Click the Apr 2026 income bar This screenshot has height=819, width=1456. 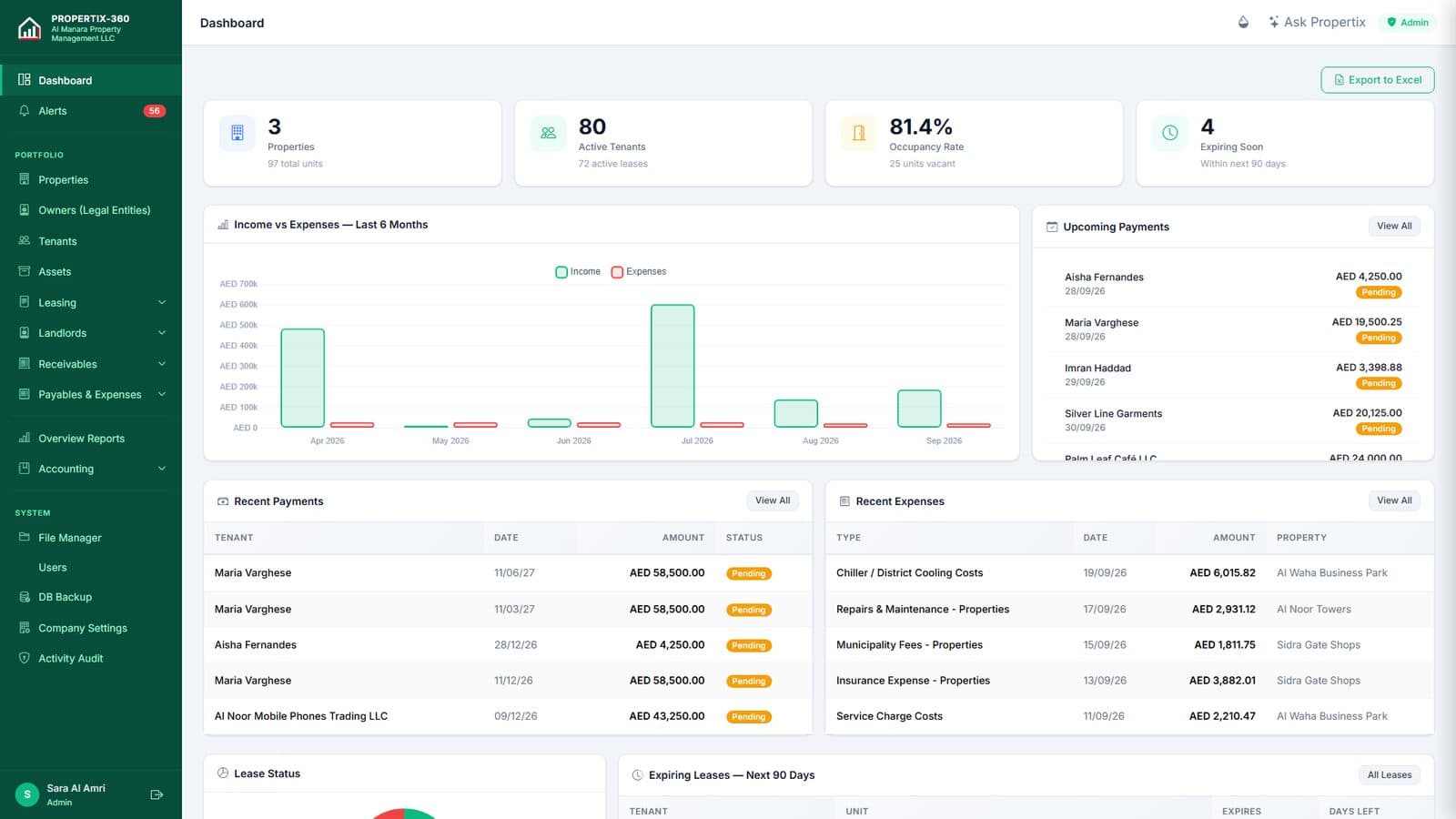[x=303, y=378]
